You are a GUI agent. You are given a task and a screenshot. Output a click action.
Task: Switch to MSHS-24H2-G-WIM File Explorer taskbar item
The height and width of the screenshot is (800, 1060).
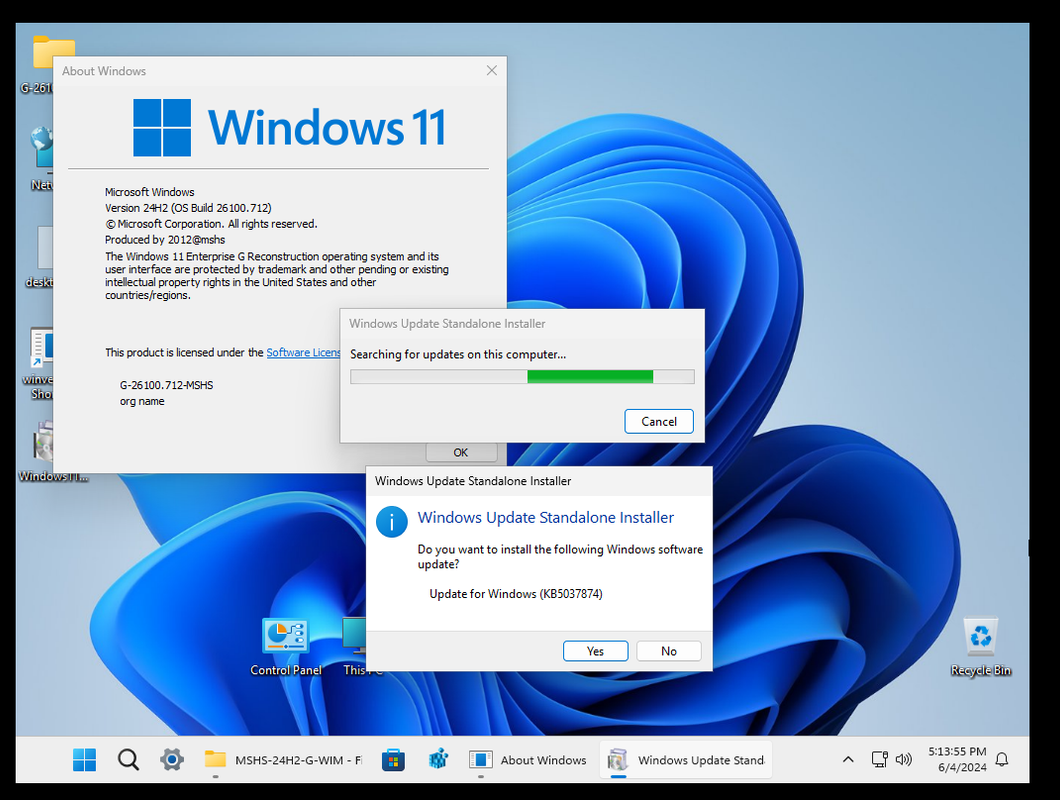283,760
